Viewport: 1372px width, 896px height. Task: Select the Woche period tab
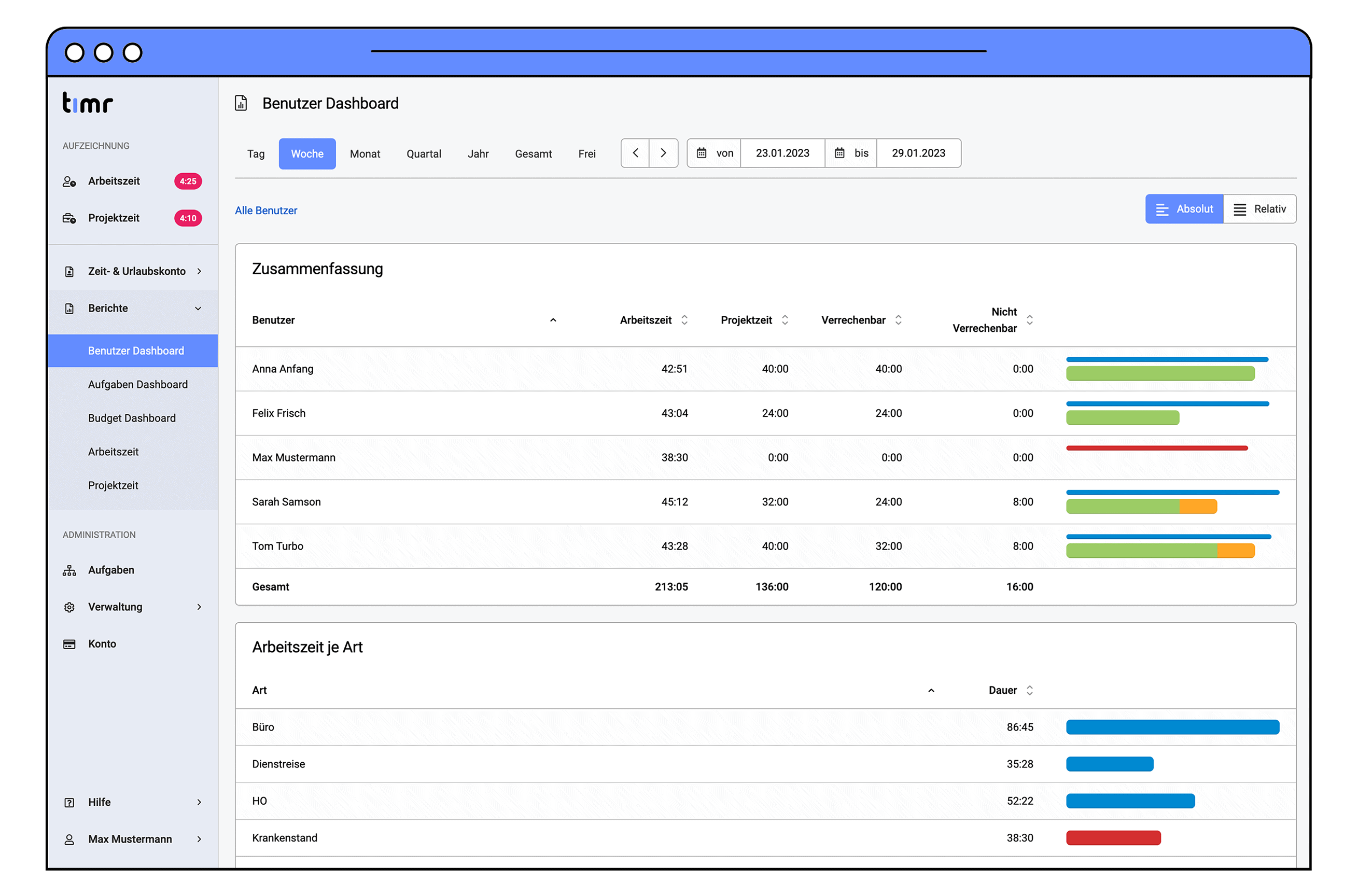307,154
